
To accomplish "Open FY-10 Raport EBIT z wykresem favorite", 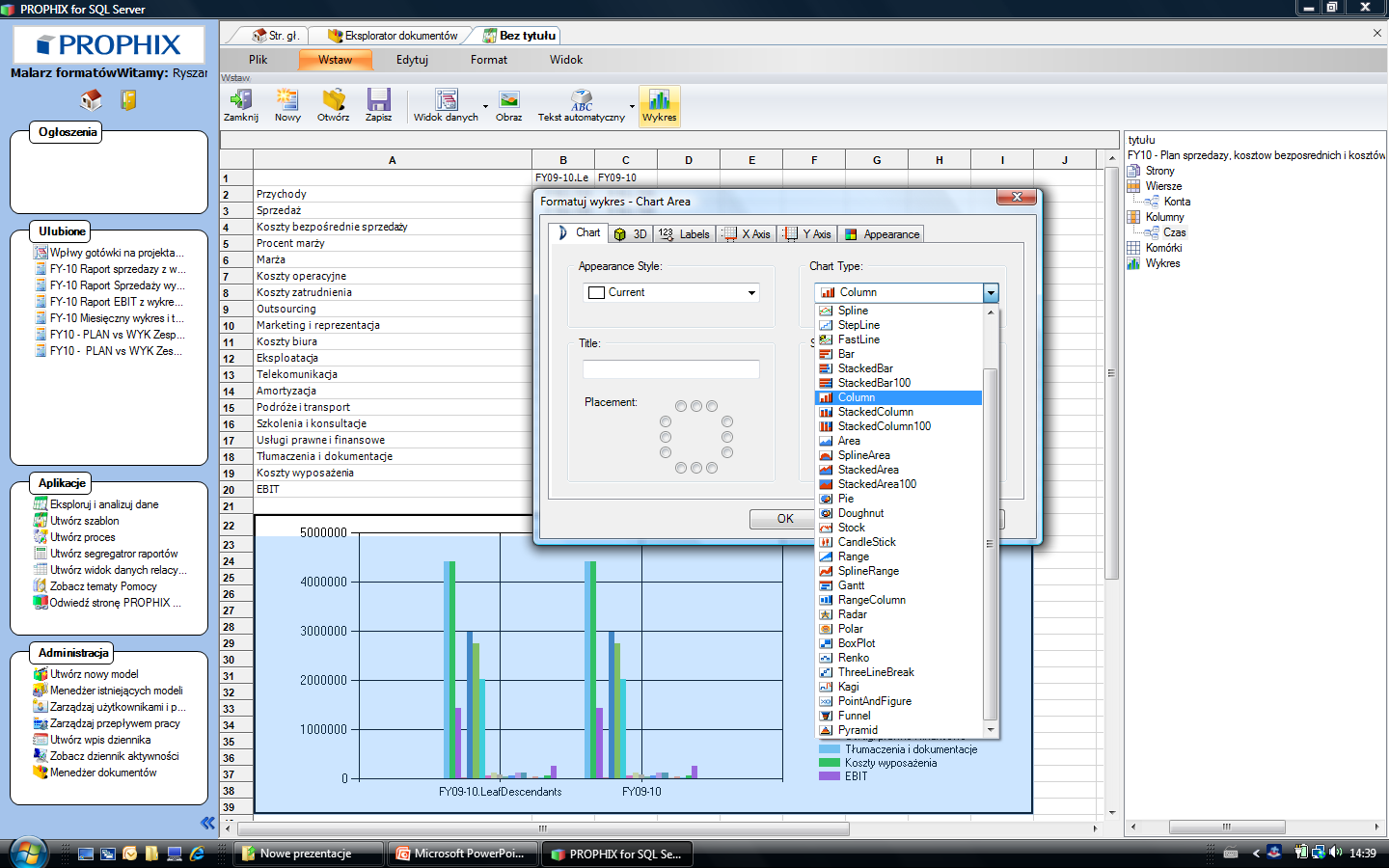I will click(x=116, y=302).
